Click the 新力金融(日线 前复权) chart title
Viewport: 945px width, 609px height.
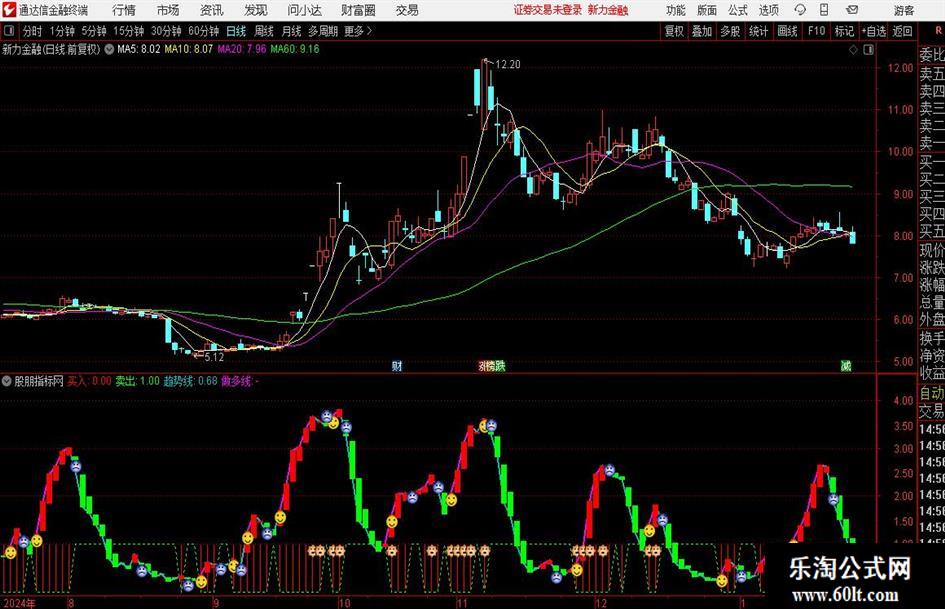click(51, 49)
